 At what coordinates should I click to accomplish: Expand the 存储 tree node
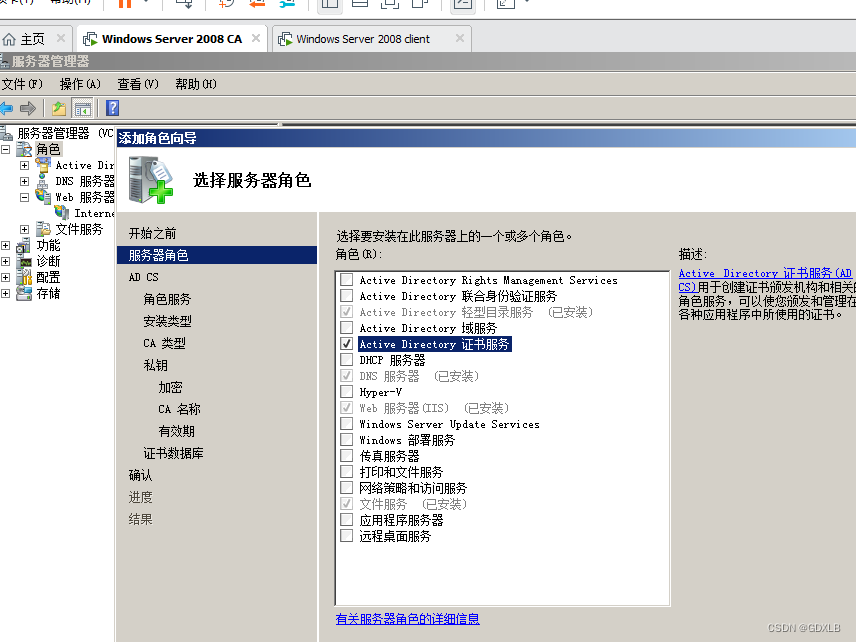tap(5, 294)
